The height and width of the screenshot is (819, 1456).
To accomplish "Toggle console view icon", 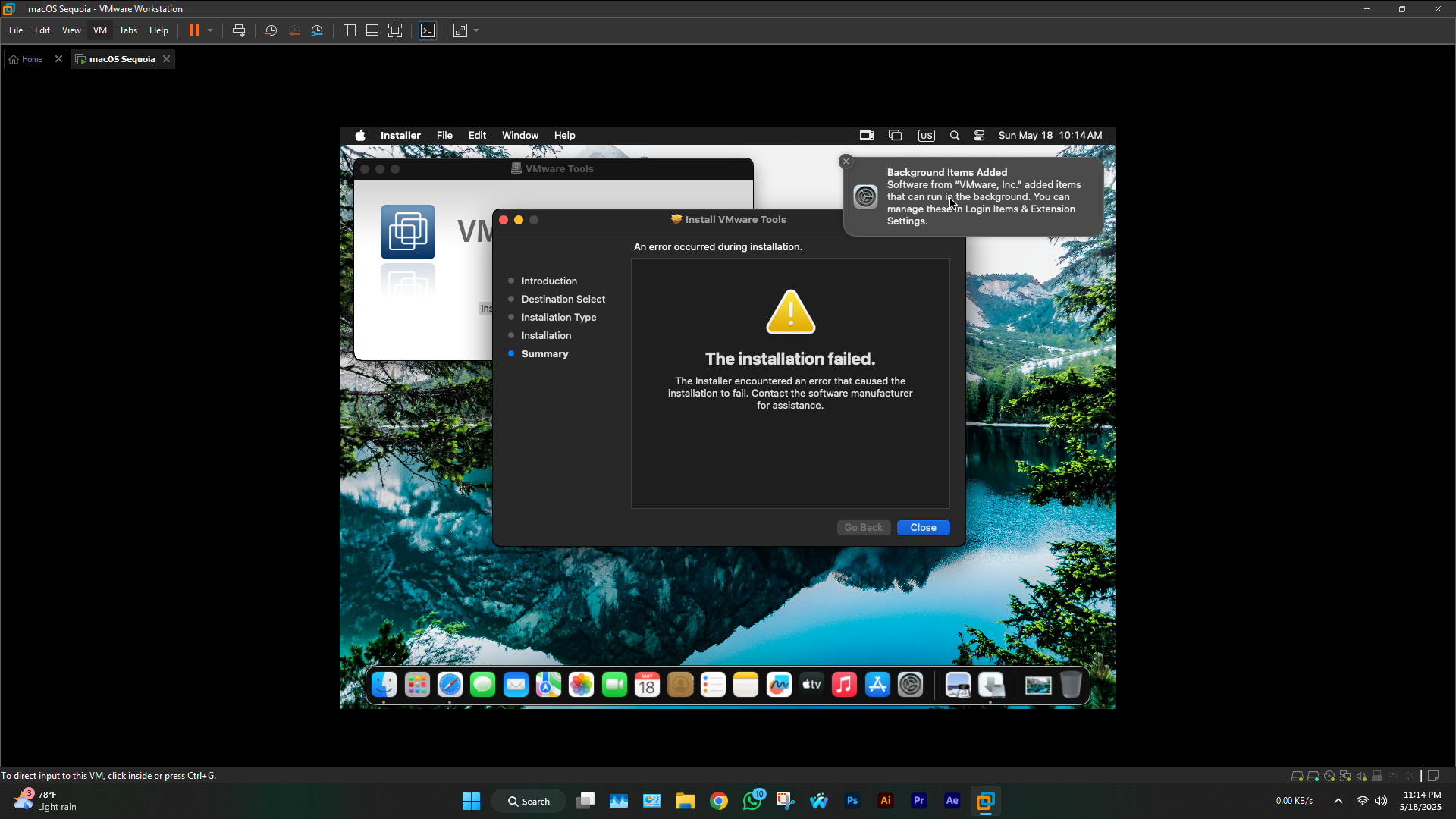I will (428, 30).
